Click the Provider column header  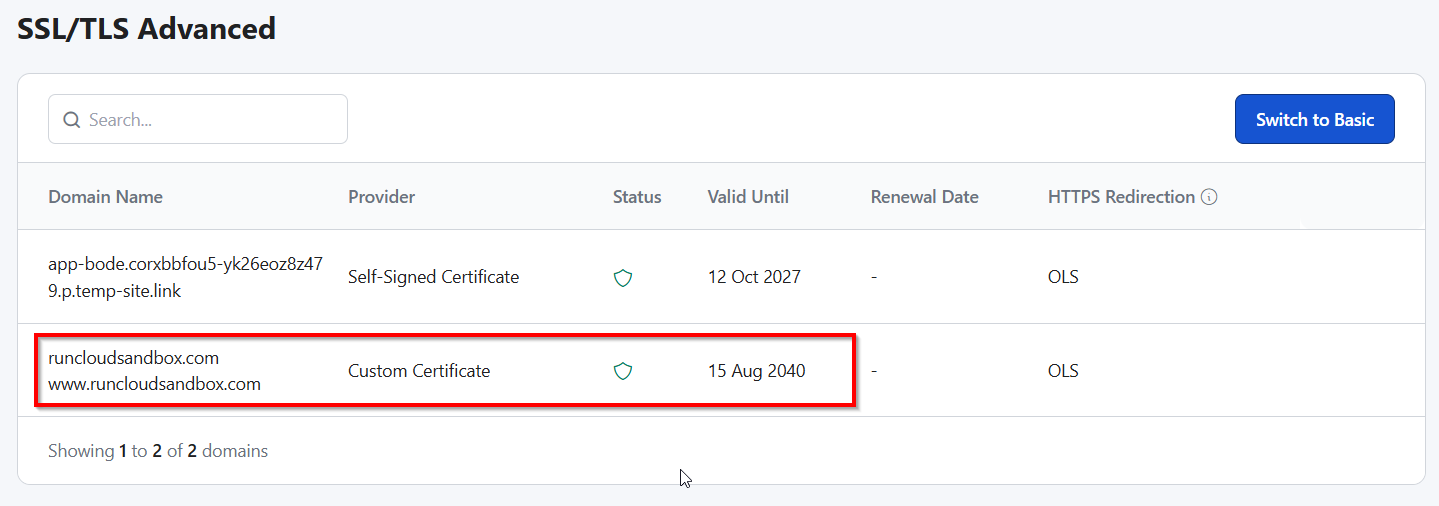[381, 197]
